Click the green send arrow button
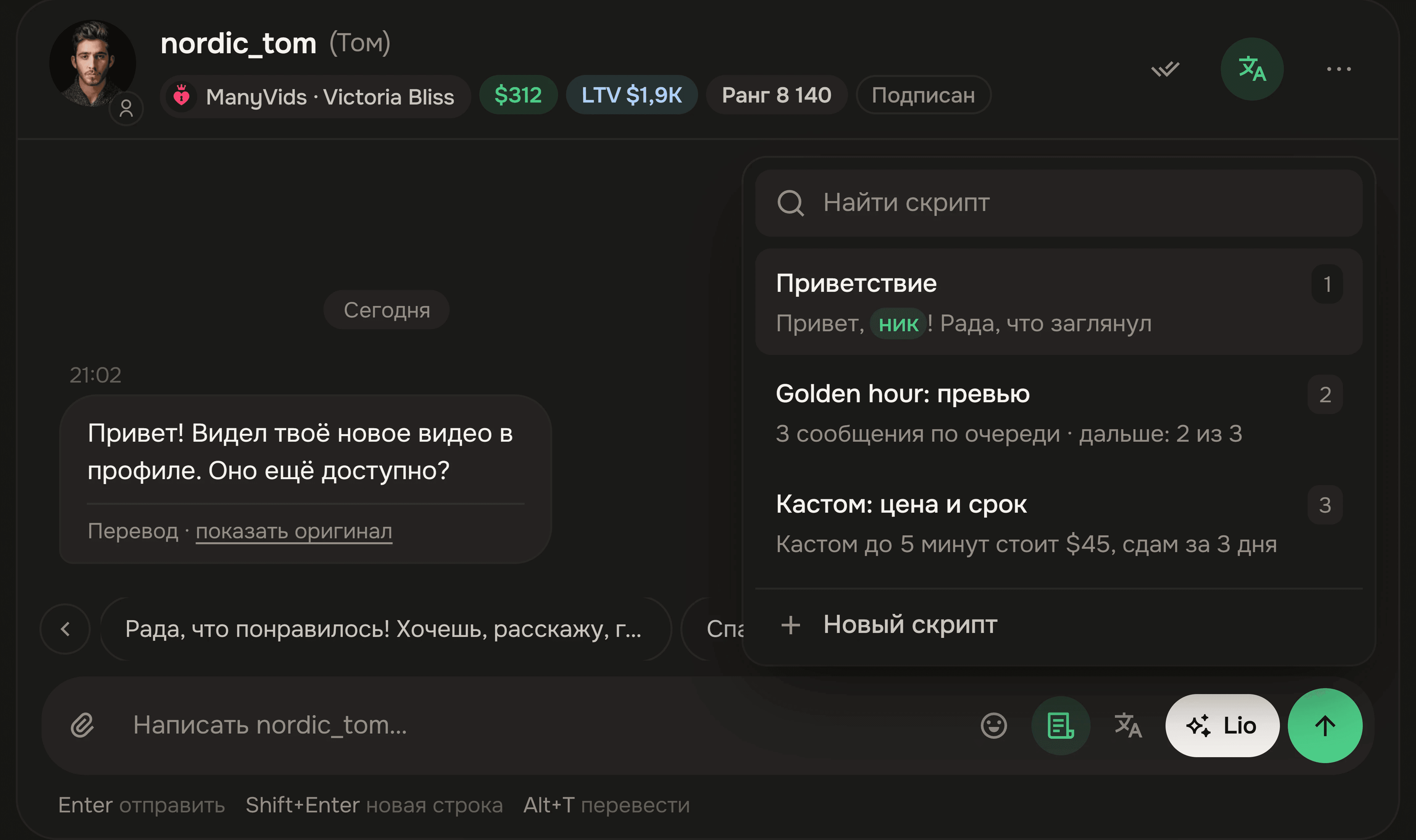The width and height of the screenshot is (1416, 840). tap(1324, 726)
